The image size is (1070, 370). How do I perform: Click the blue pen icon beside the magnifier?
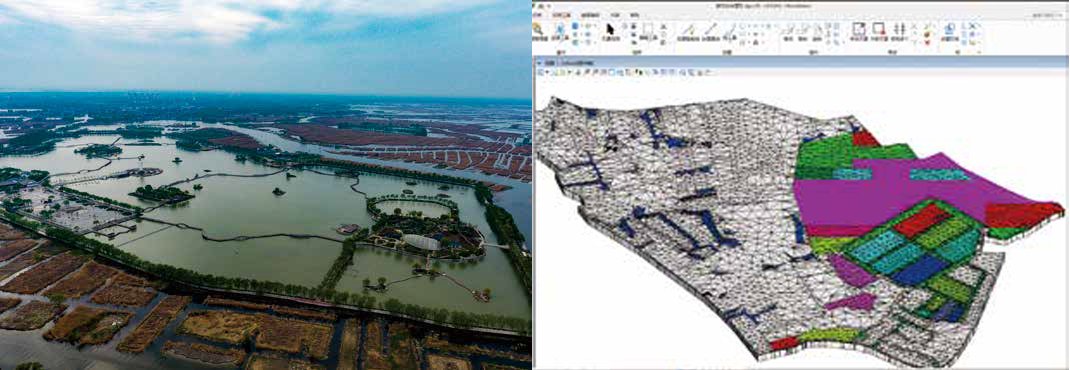coord(560,29)
